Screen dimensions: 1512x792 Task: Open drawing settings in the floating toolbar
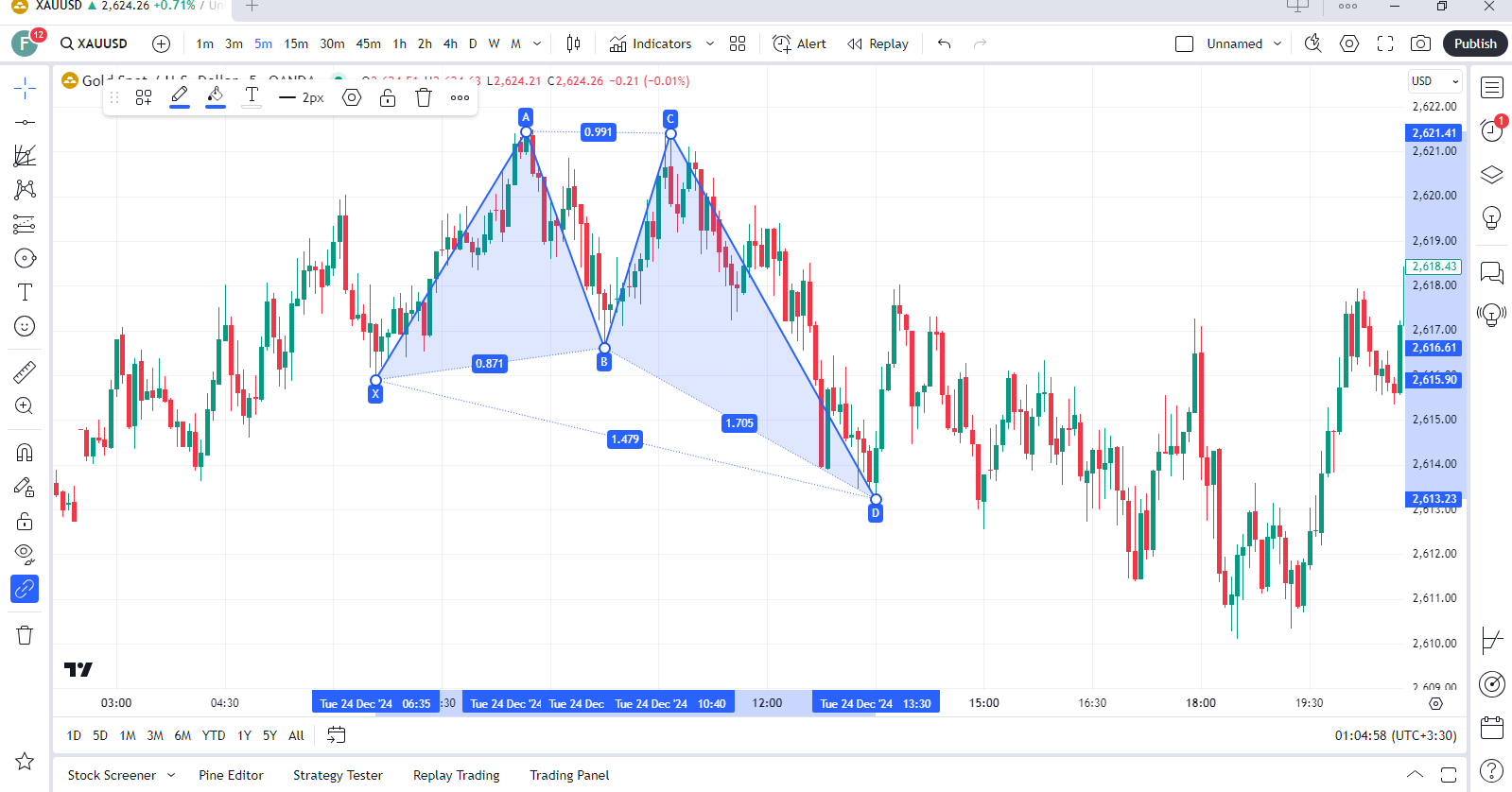point(352,97)
